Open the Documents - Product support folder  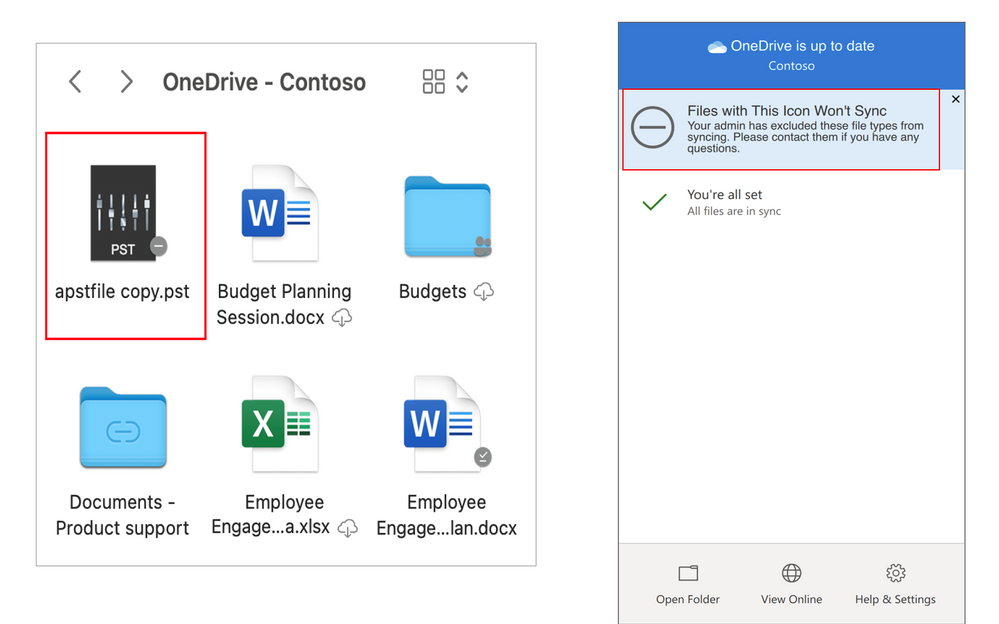123,428
